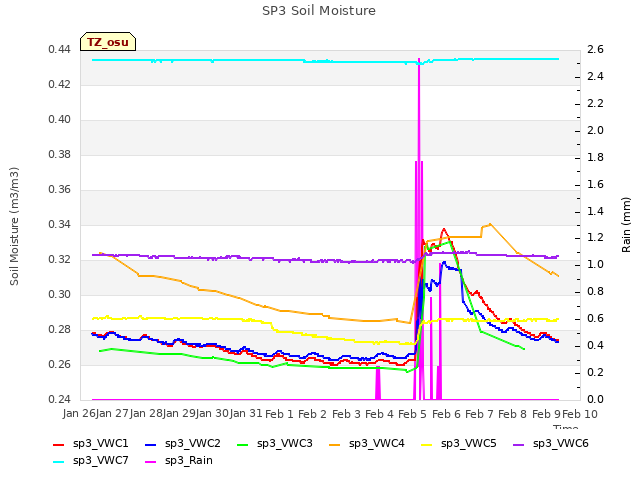Click the 0.24 left axis tick value

(x=59, y=399)
